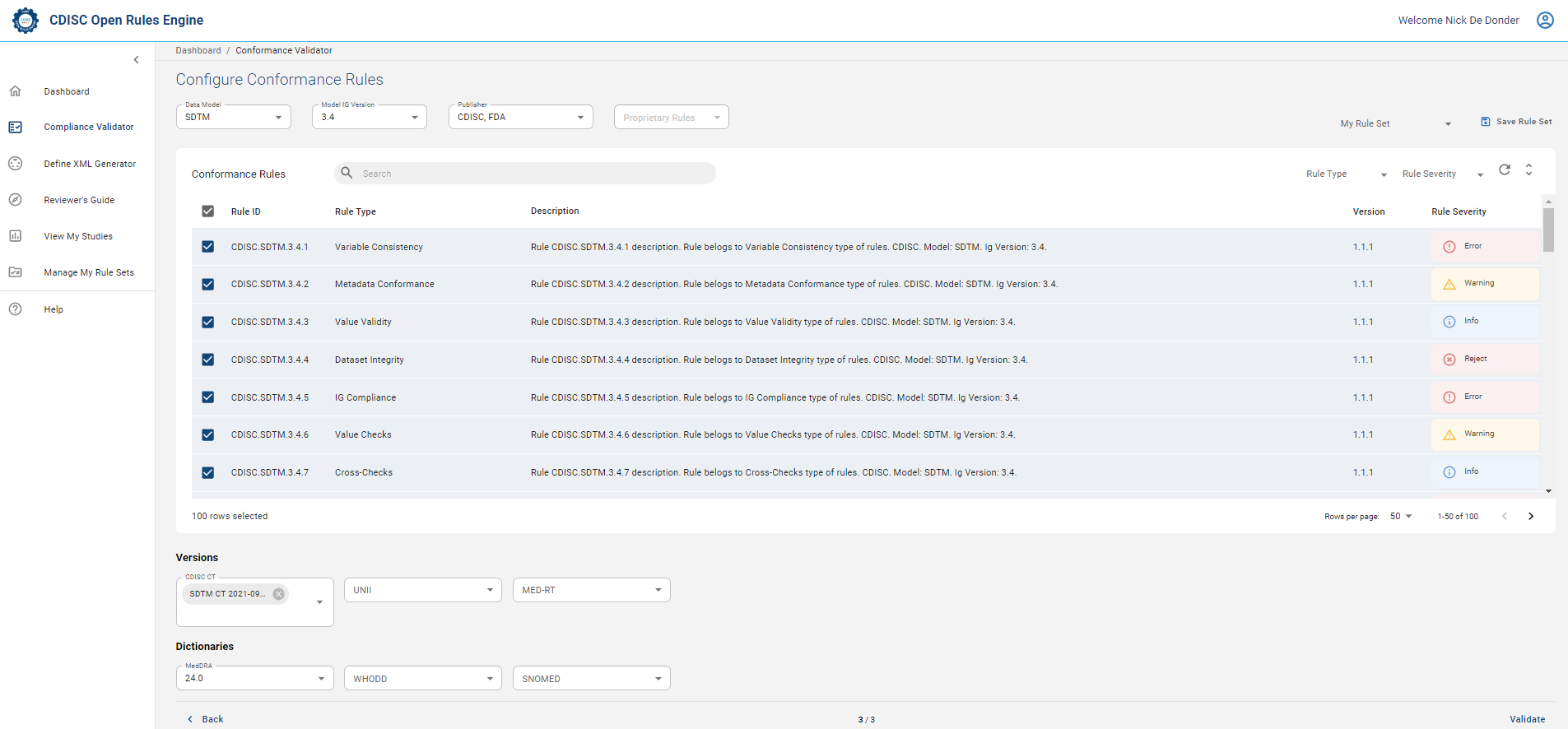Uncheck rule CDISC.SDTM.3.4.5
1568x729 pixels.
pos(207,397)
